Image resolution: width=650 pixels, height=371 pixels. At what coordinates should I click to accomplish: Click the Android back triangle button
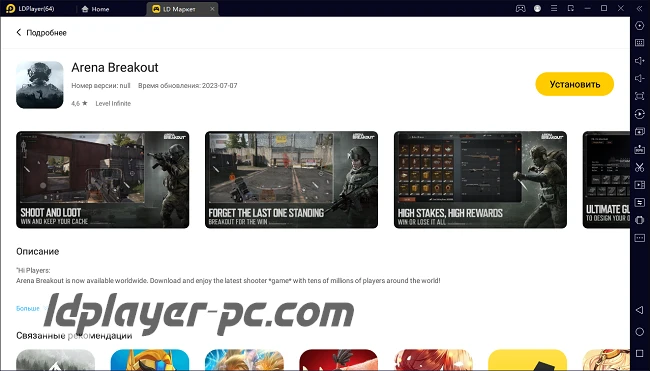[x=640, y=310]
